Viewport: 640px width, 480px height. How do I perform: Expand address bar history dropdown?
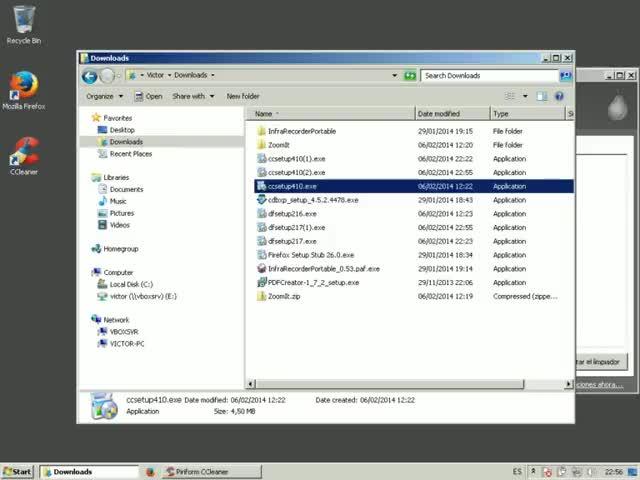click(394, 76)
